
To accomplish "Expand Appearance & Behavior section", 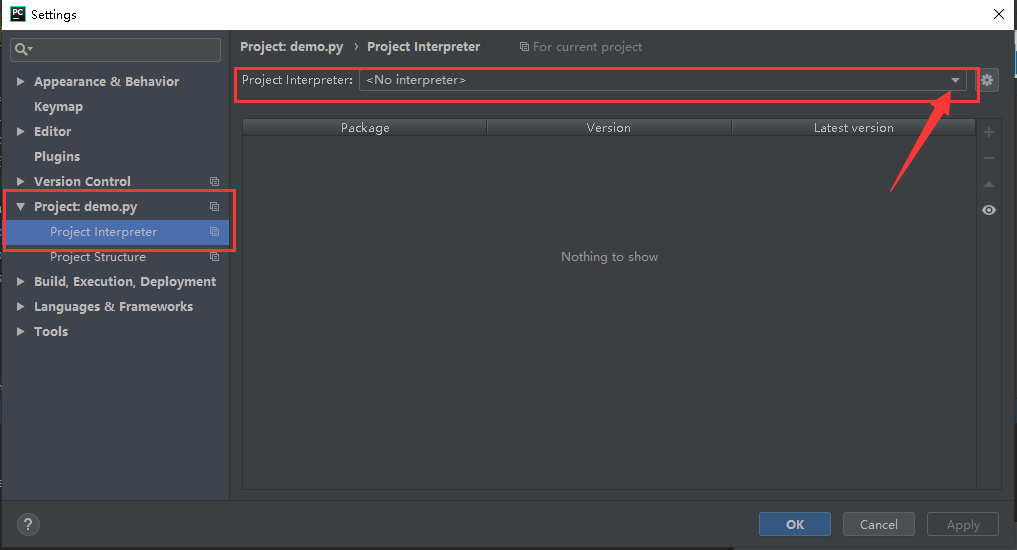I will pyautogui.click(x=20, y=81).
